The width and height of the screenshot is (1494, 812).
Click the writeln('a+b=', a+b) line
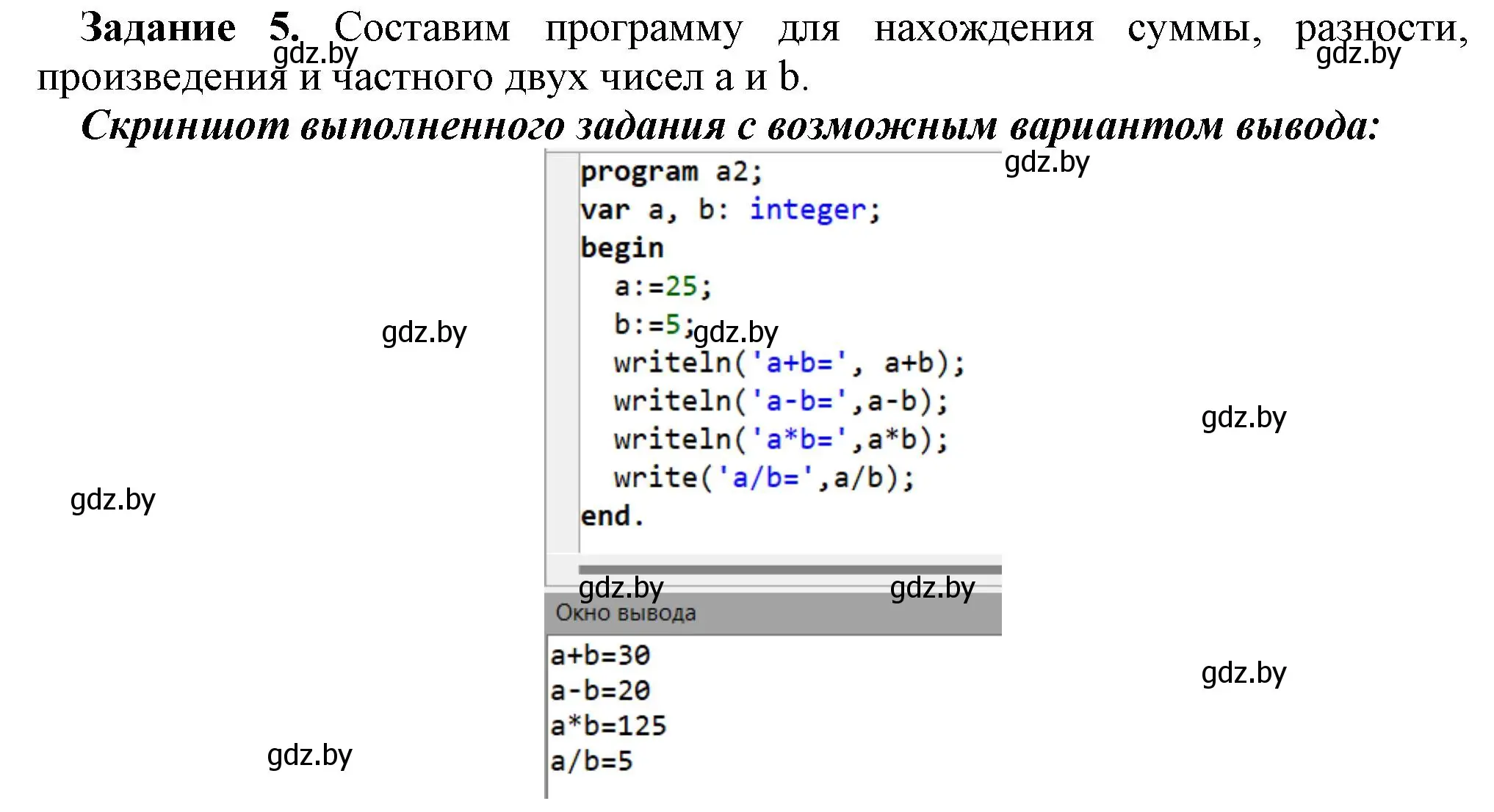(x=790, y=363)
